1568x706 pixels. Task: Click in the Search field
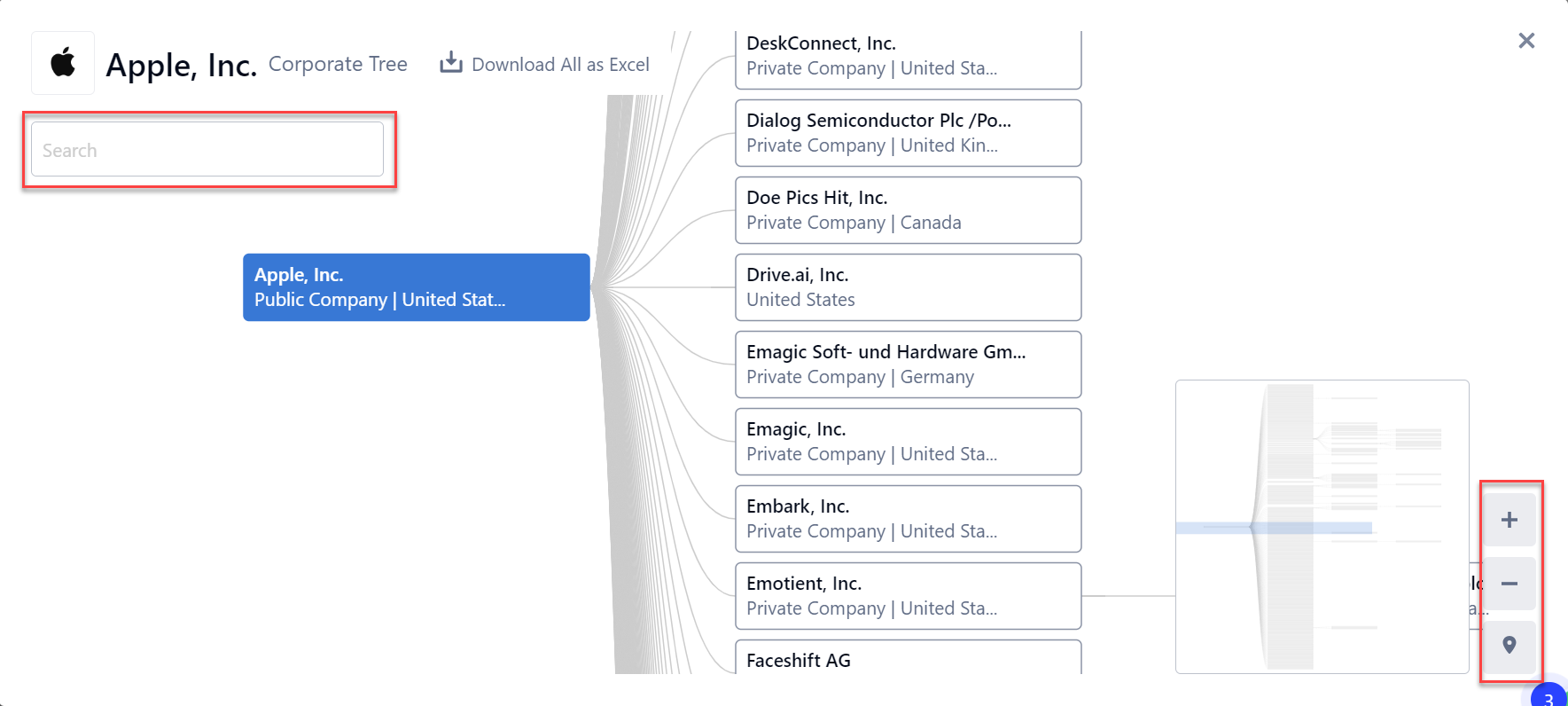(x=207, y=150)
